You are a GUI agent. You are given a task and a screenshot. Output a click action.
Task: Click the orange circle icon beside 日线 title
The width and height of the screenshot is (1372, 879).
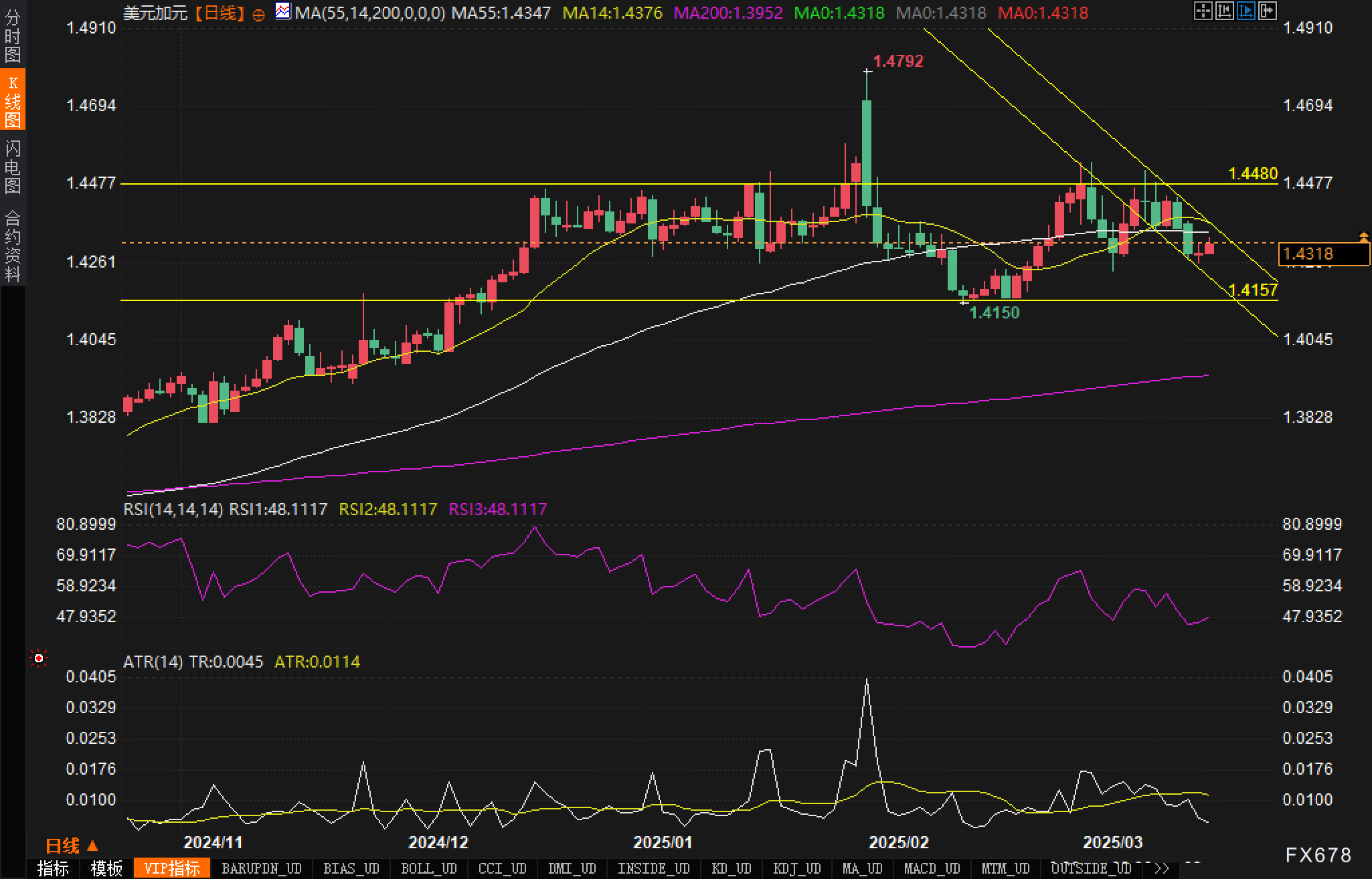[x=259, y=15]
